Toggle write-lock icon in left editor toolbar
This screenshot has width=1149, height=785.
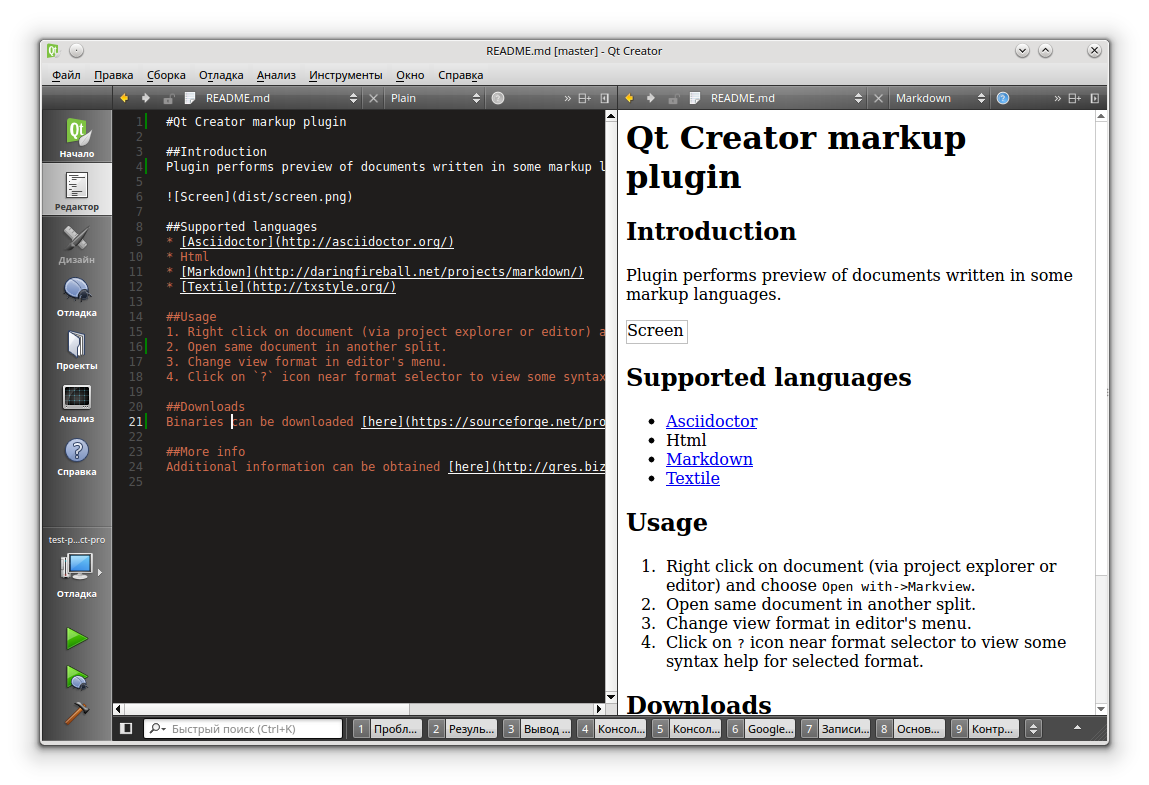[x=169, y=98]
